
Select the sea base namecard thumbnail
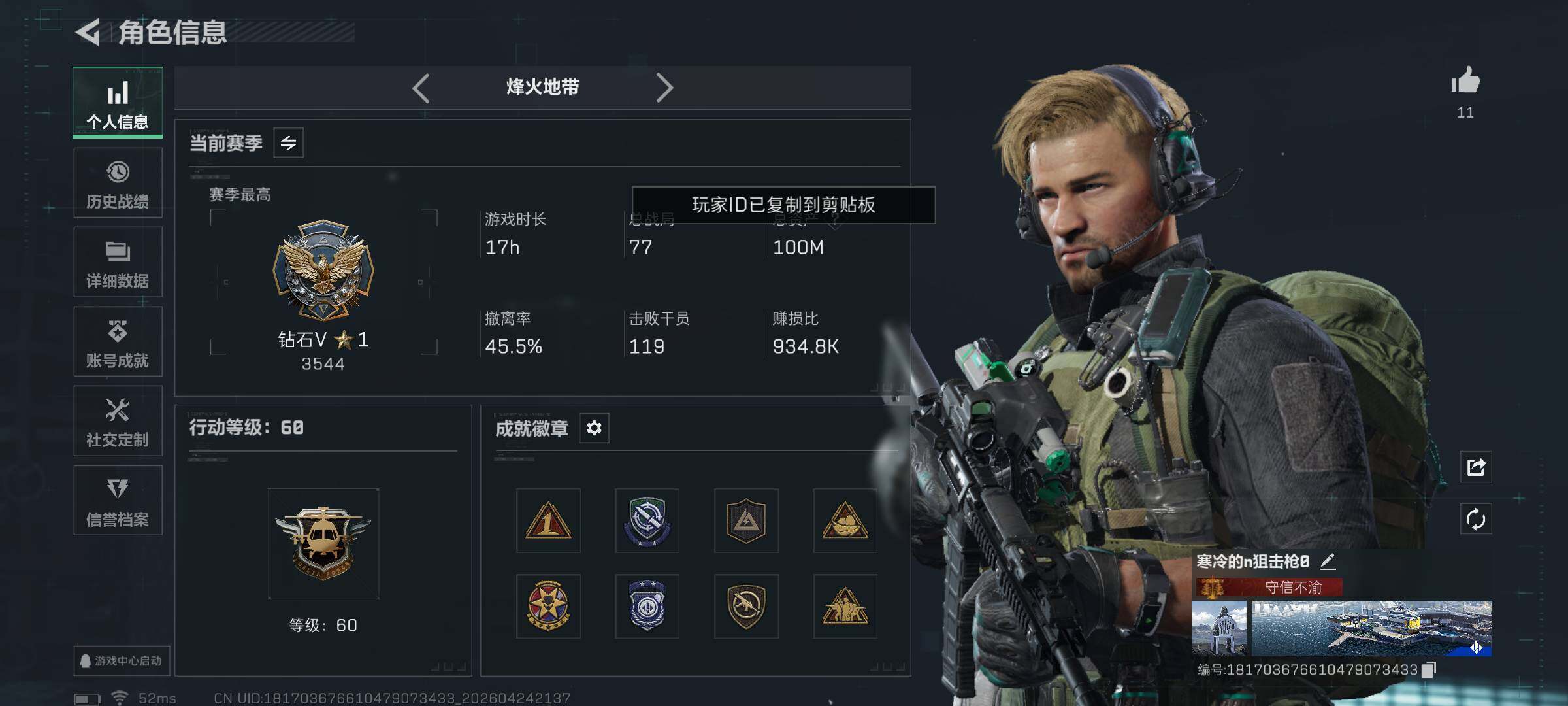tap(1371, 628)
